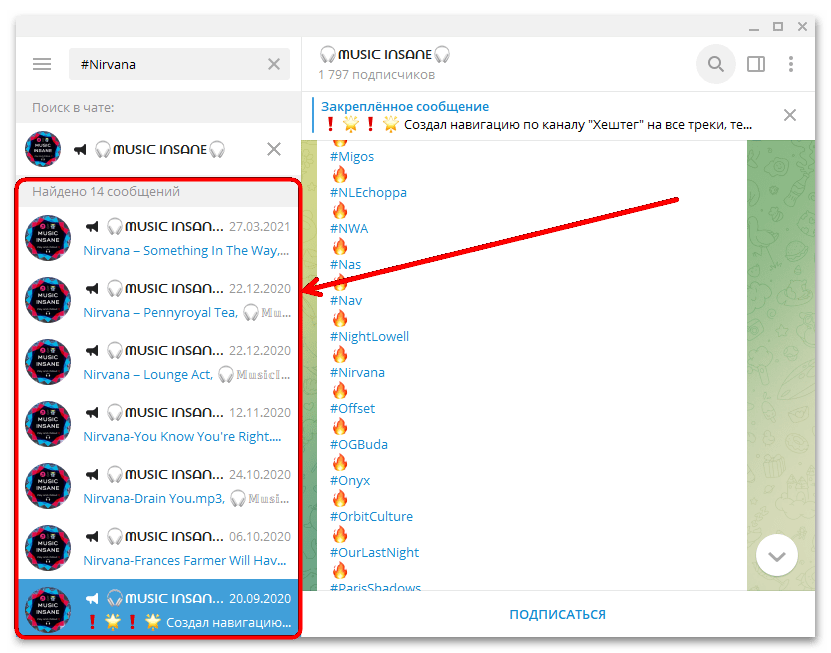Viewport: 831px width, 653px height.
Task: Click channel avatar of Pennyroyal Tea result
Action: [48, 300]
